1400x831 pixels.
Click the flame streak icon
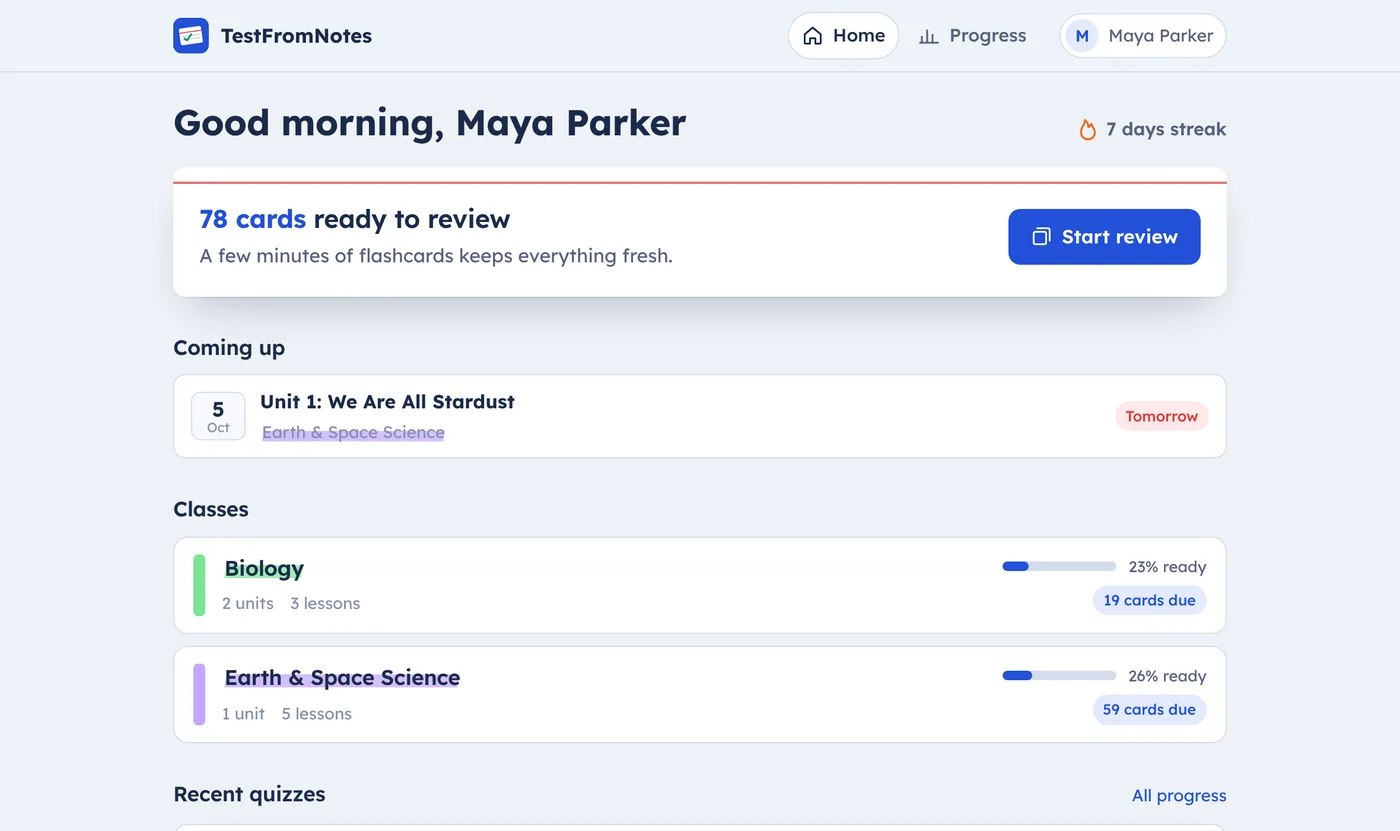pos(1088,129)
